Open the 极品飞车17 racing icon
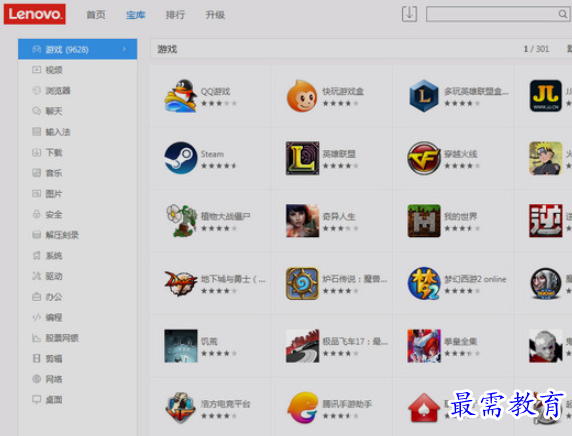Screen dimensions: 572x436 tap(302, 346)
